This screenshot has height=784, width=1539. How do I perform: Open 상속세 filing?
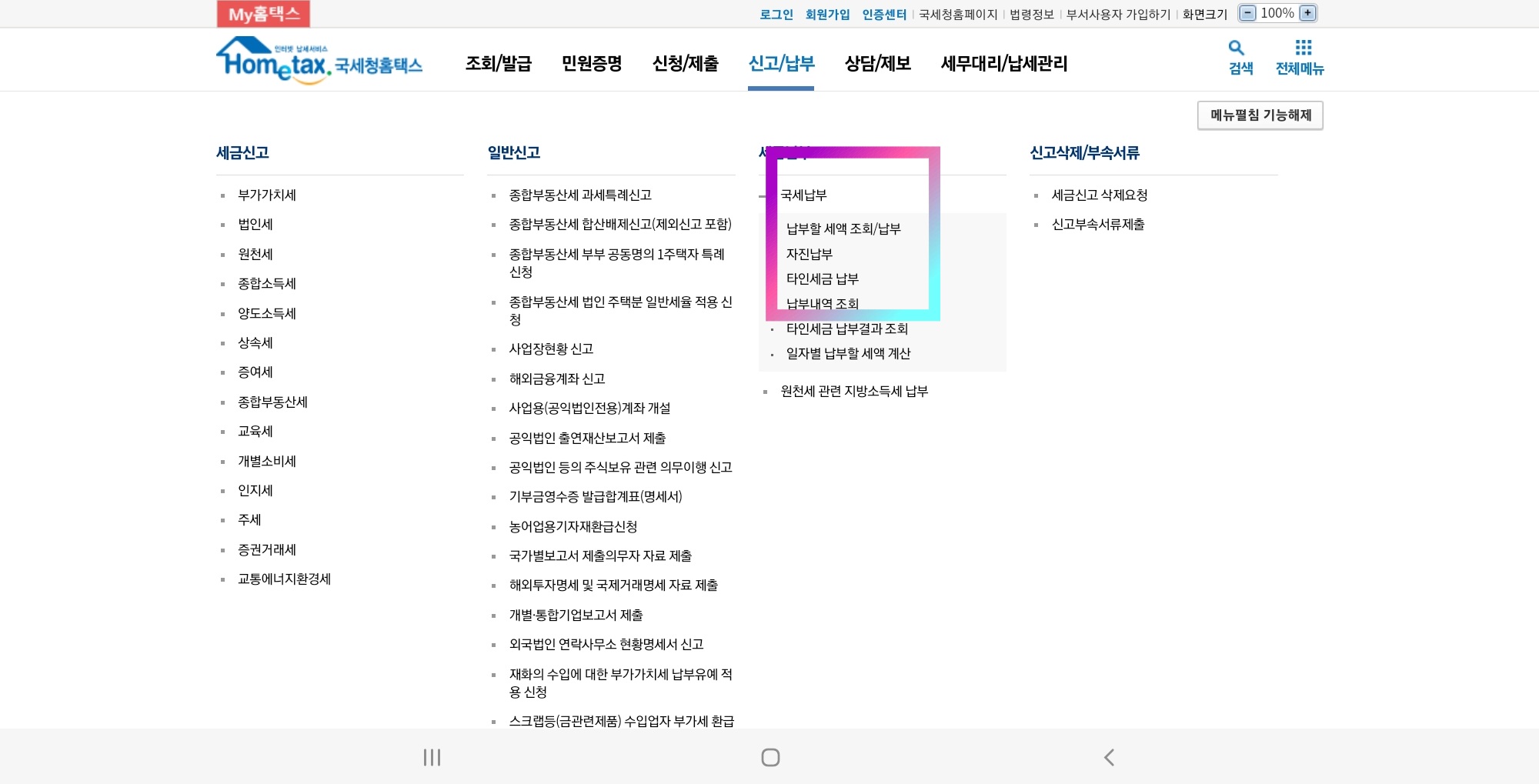pos(255,342)
